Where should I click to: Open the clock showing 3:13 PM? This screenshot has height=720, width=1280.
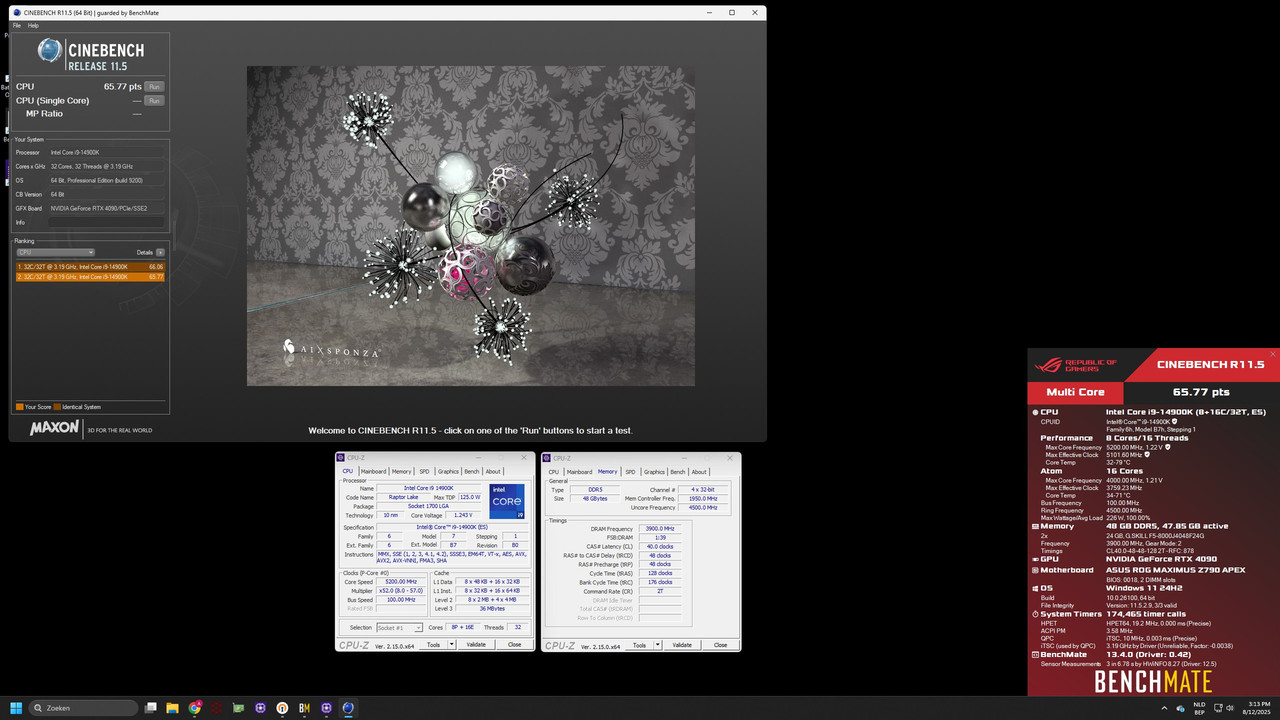[1258, 708]
